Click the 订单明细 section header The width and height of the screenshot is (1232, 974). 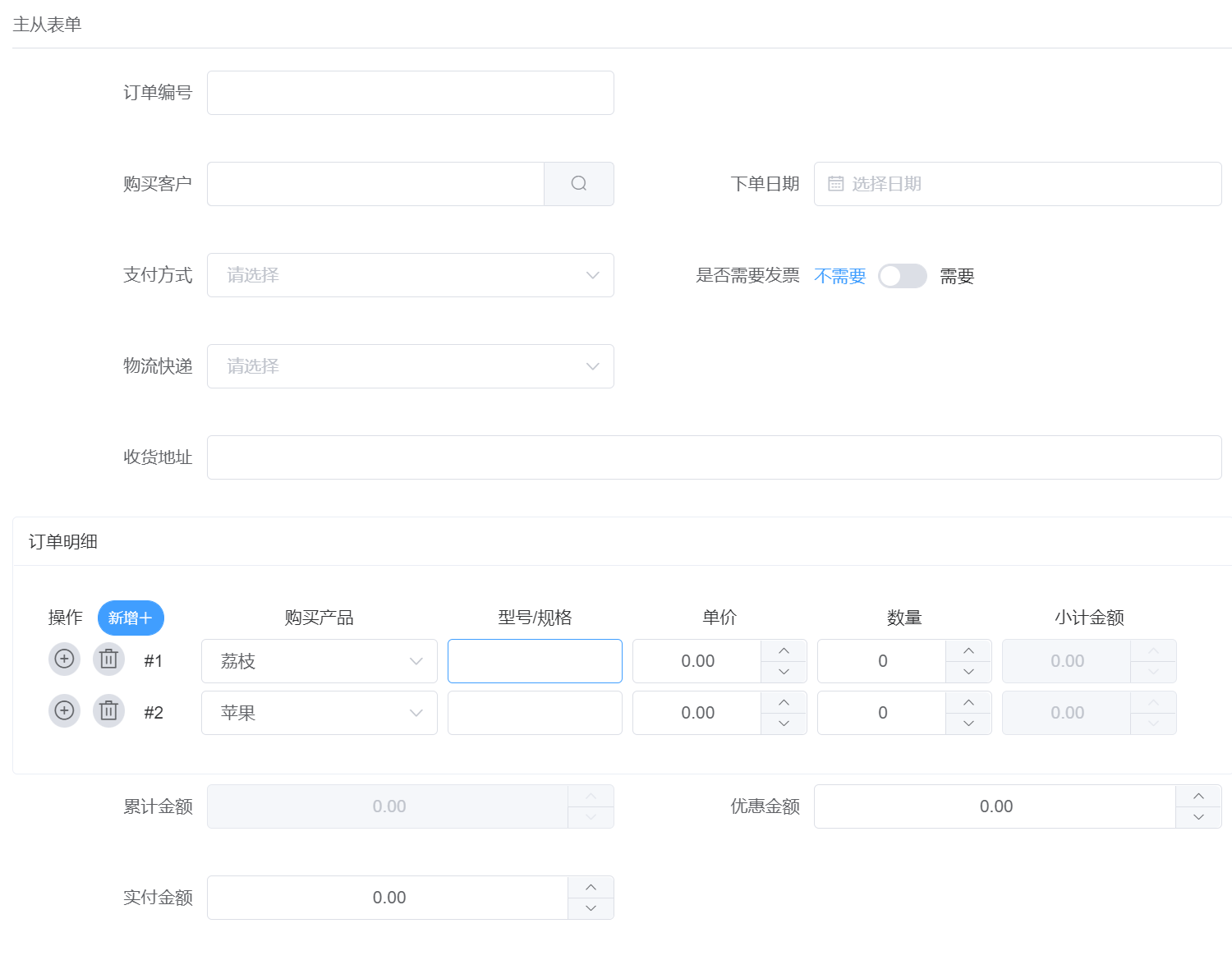point(63,542)
